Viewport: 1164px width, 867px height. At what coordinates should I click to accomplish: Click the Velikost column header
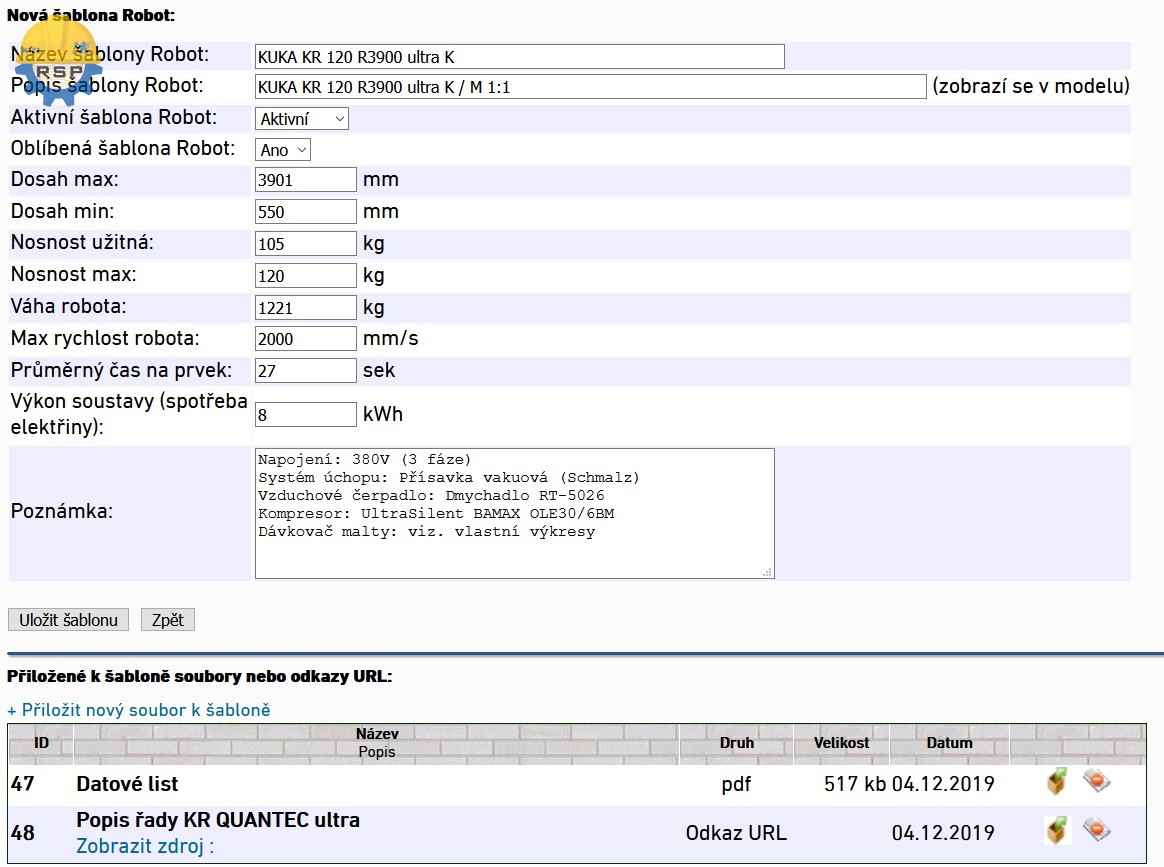(x=841, y=743)
